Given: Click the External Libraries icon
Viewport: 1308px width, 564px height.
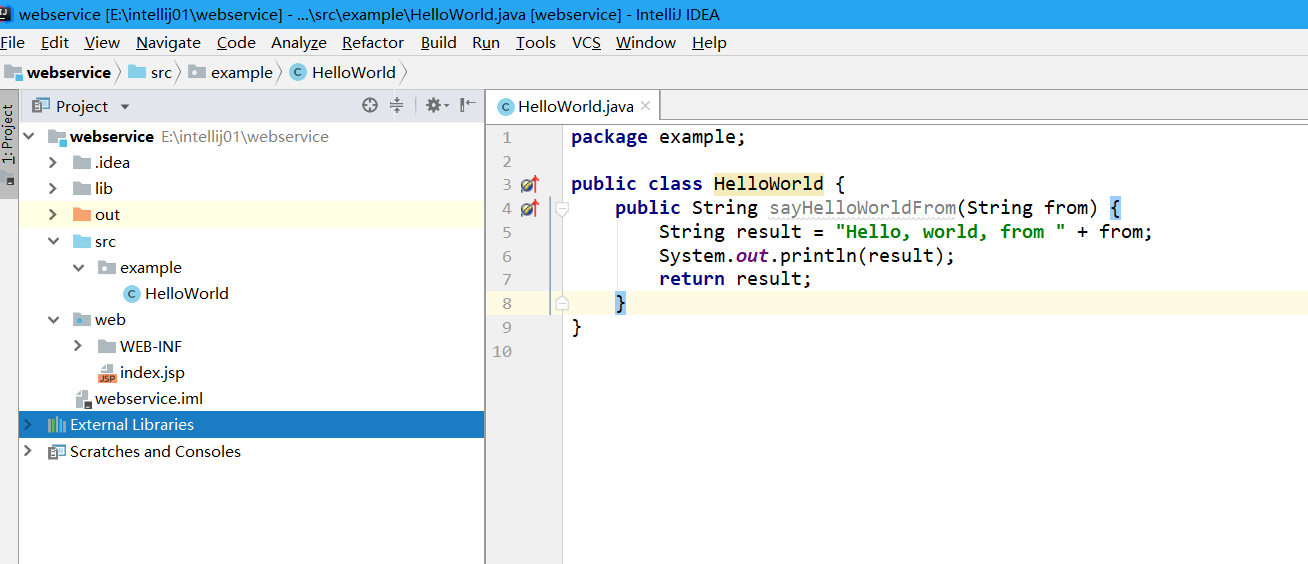Looking at the screenshot, I should tap(57, 425).
